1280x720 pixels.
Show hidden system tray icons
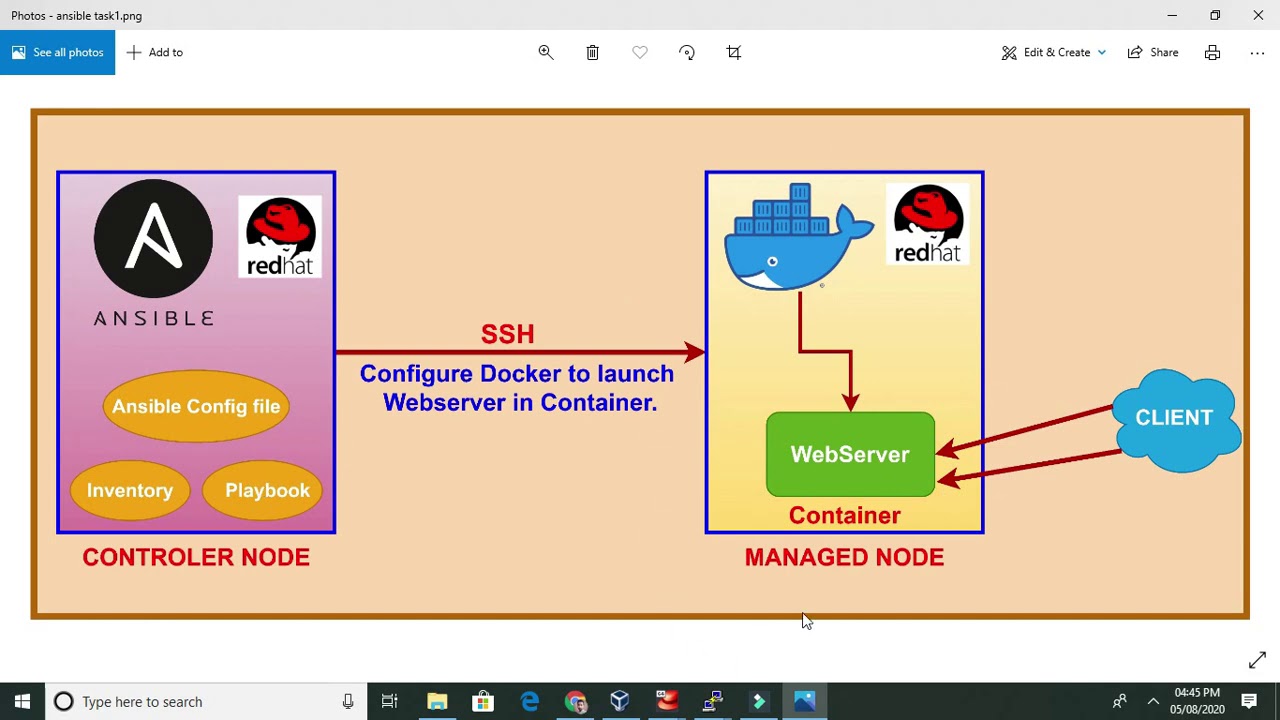pyautogui.click(x=1153, y=701)
